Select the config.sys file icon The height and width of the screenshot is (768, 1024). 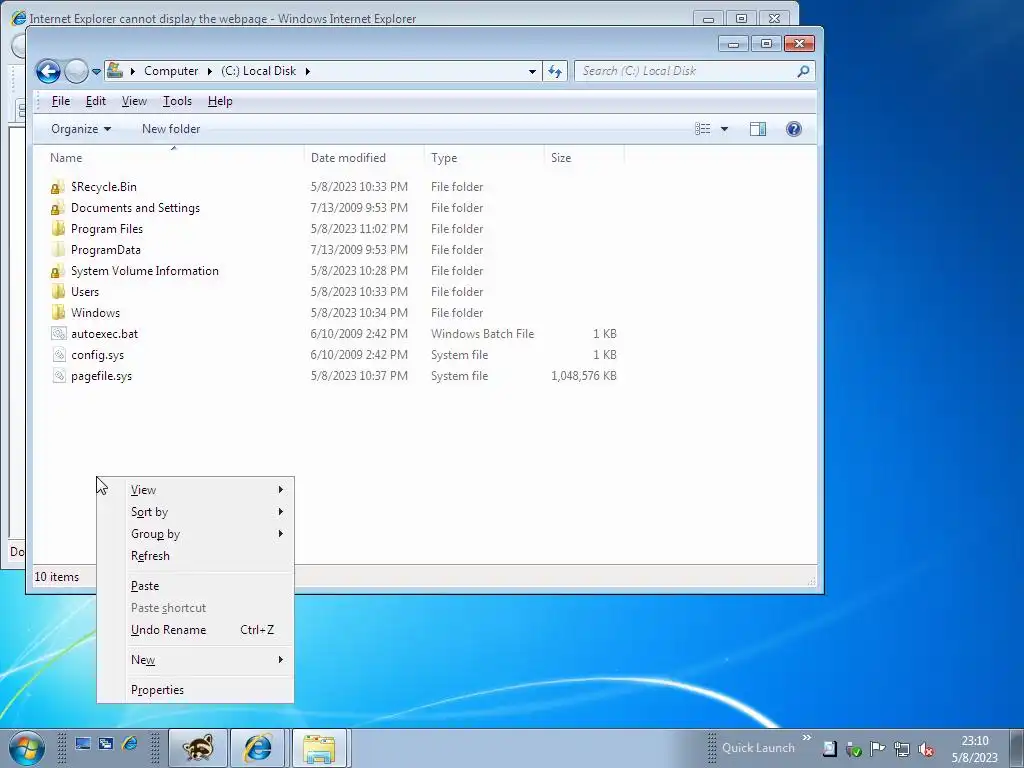tap(58, 355)
